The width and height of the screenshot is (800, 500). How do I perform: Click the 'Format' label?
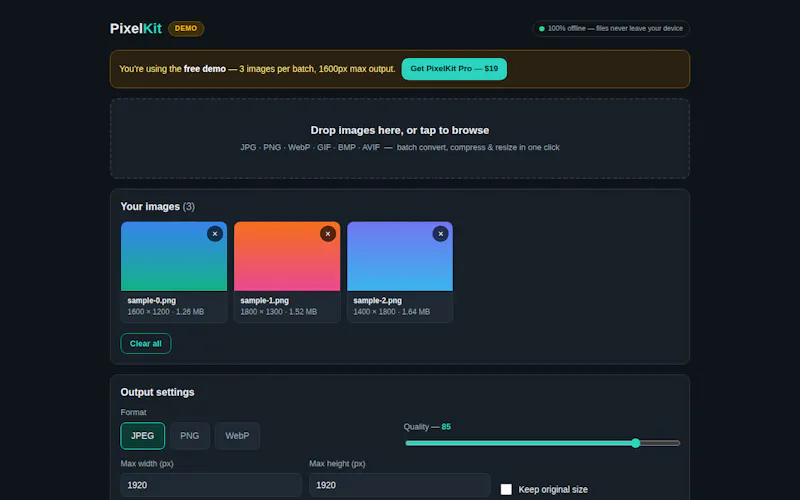coord(134,412)
